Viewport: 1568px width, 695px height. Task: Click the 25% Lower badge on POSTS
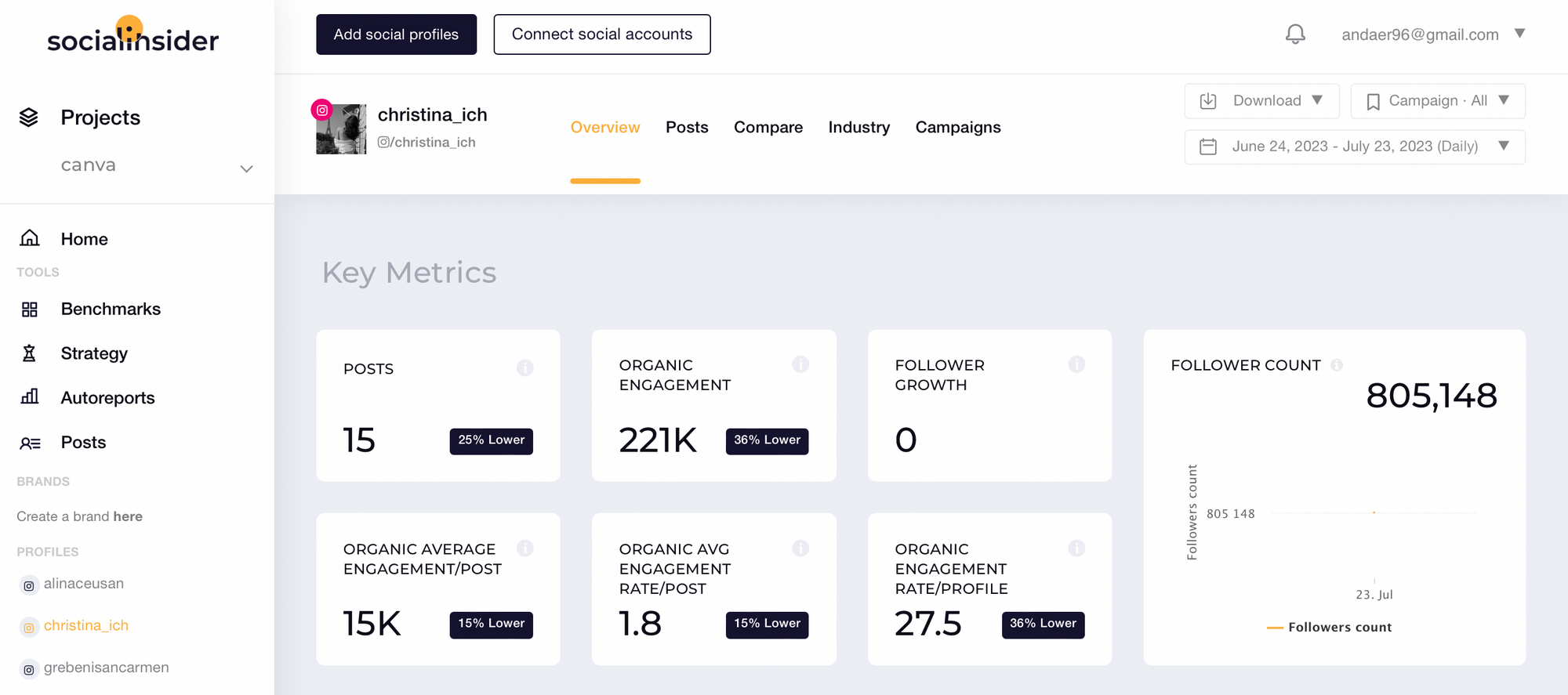coord(492,440)
